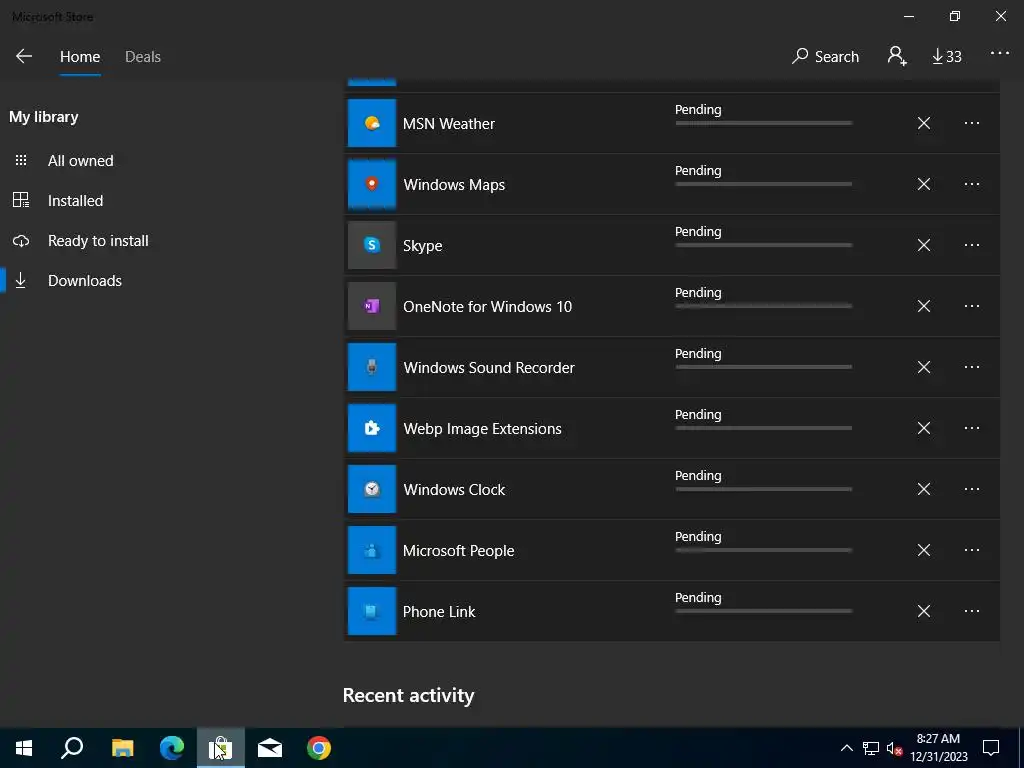Cancel the Windows Sound Recorder download
This screenshot has width=1024, height=768.
(923, 367)
